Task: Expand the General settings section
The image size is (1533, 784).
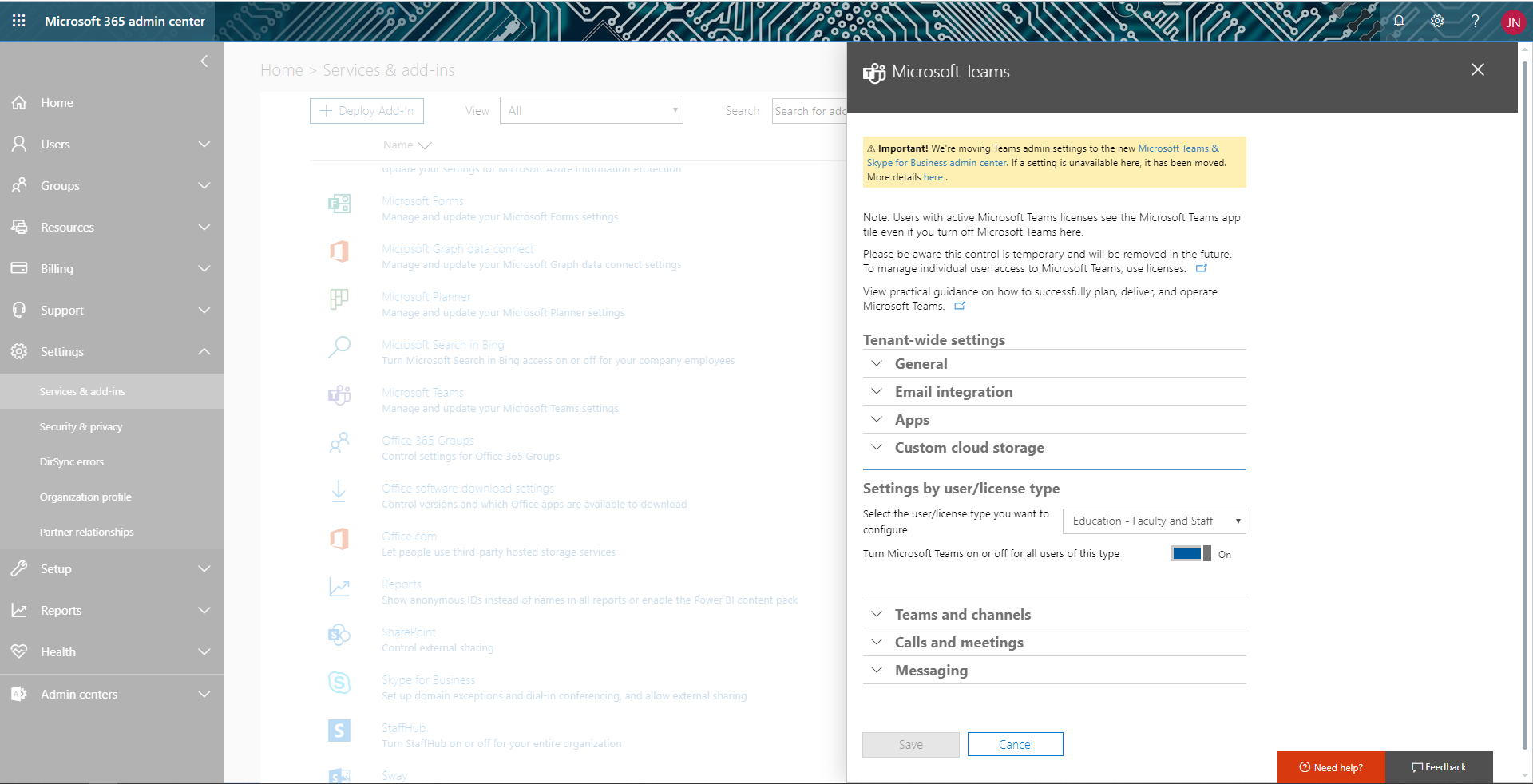Action: pyautogui.click(x=1054, y=363)
